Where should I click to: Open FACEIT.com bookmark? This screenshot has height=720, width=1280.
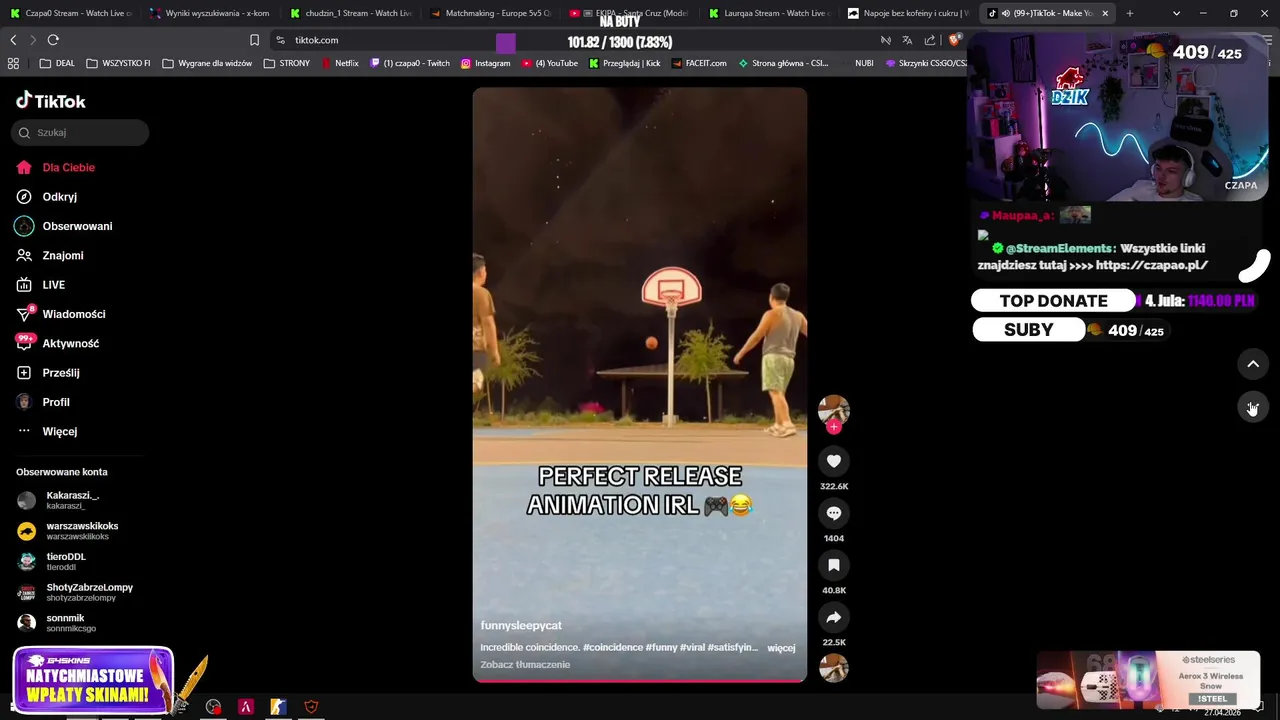point(699,63)
